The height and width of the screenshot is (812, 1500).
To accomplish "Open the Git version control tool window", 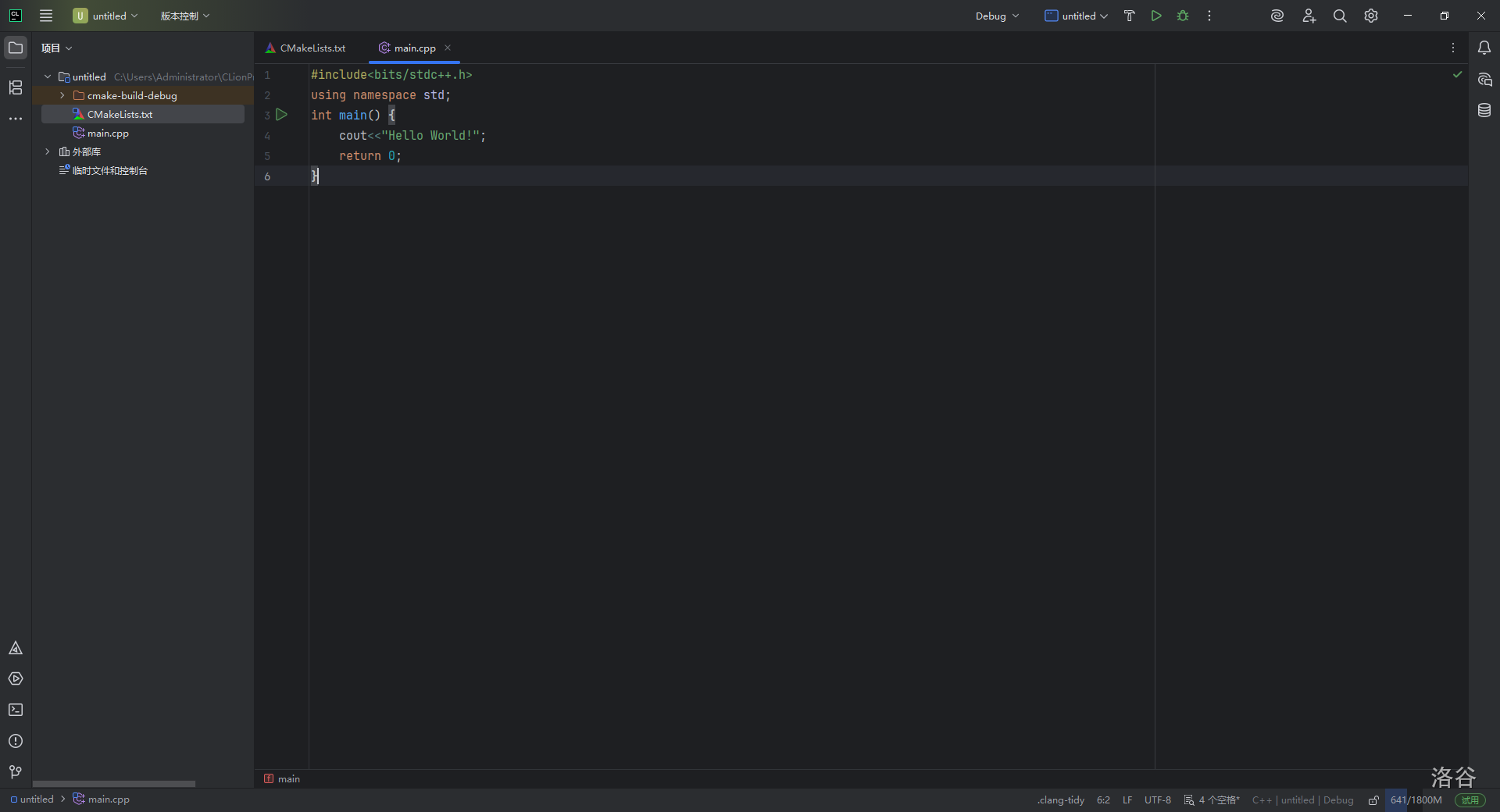I will (16, 772).
